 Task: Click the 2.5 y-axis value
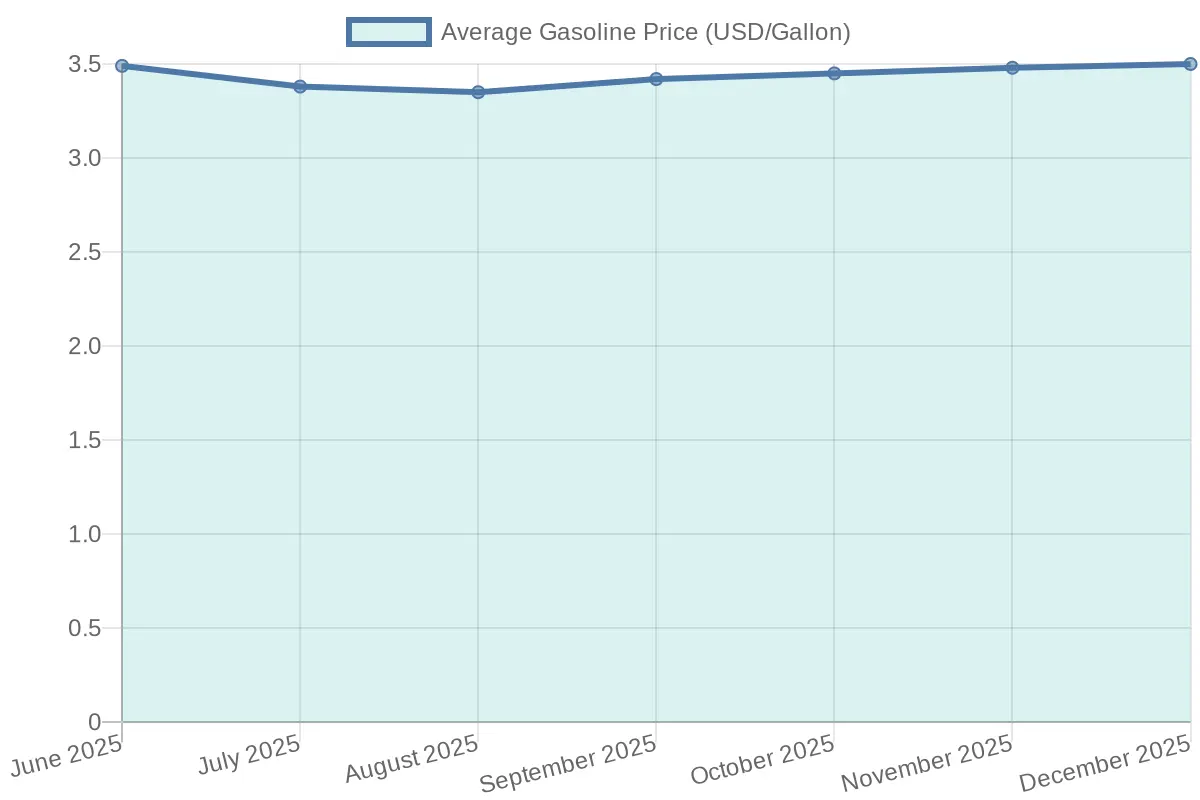(84, 252)
